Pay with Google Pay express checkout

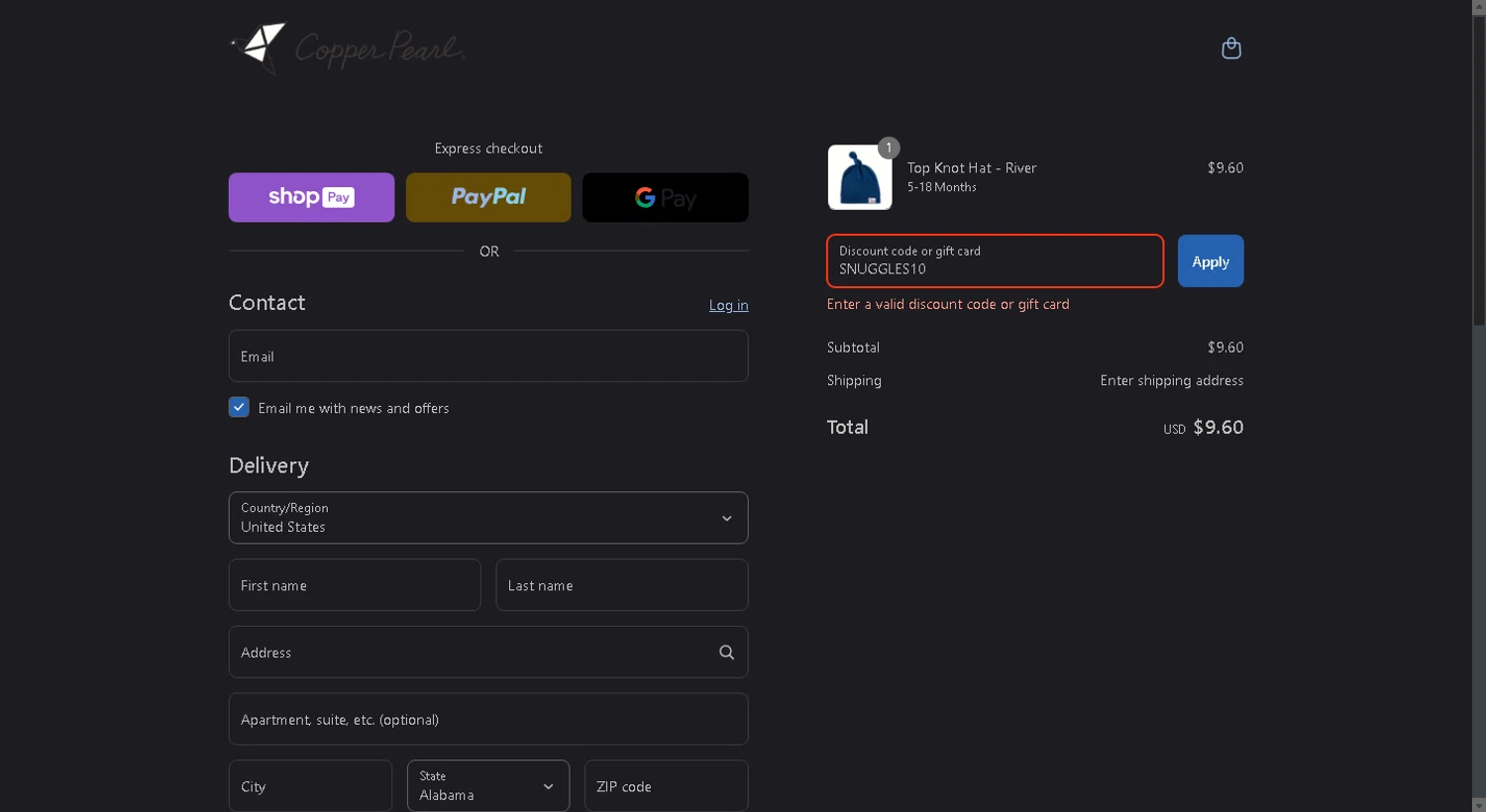click(666, 197)
